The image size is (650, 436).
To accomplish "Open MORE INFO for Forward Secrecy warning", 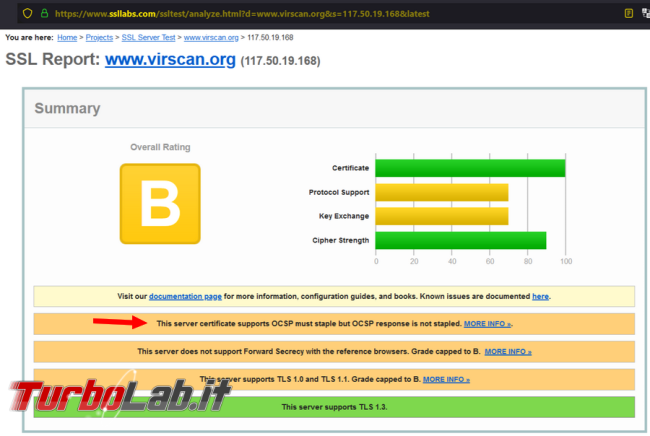I will [x=508, y=351].
